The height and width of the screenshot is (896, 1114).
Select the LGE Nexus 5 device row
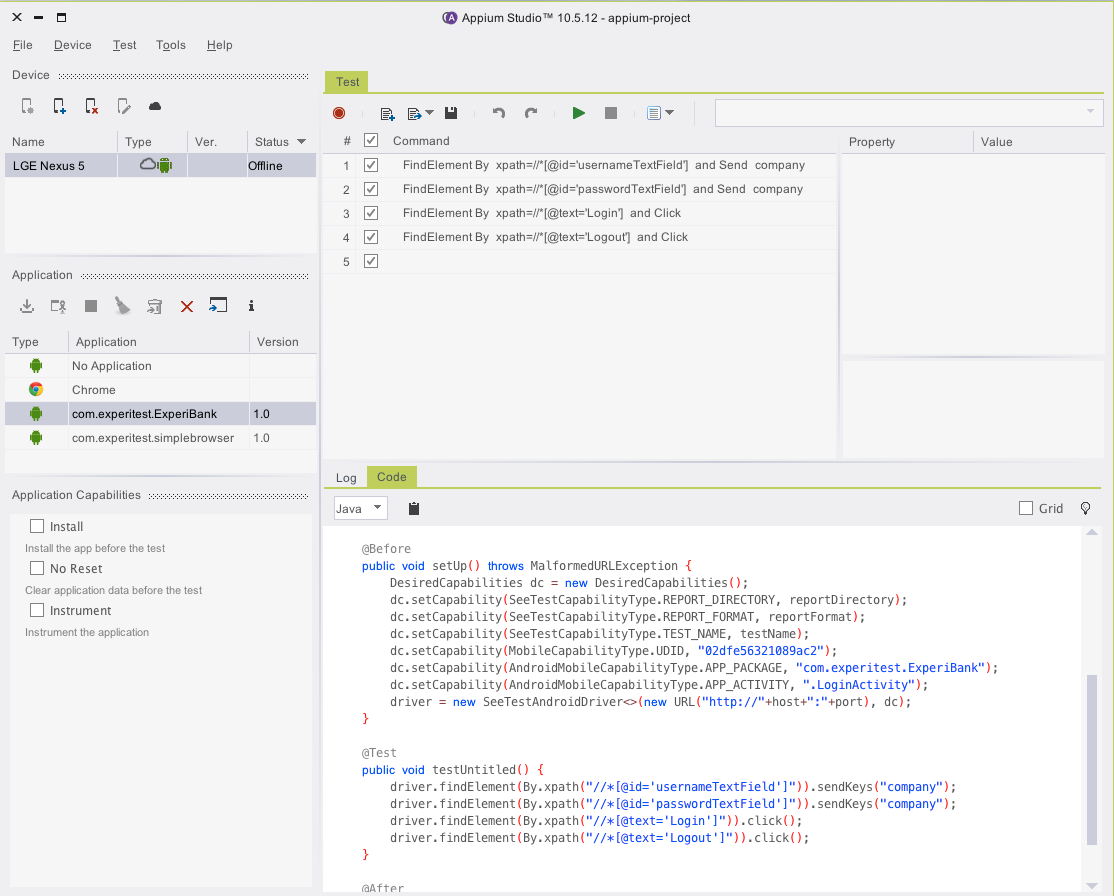coord(161,166)
